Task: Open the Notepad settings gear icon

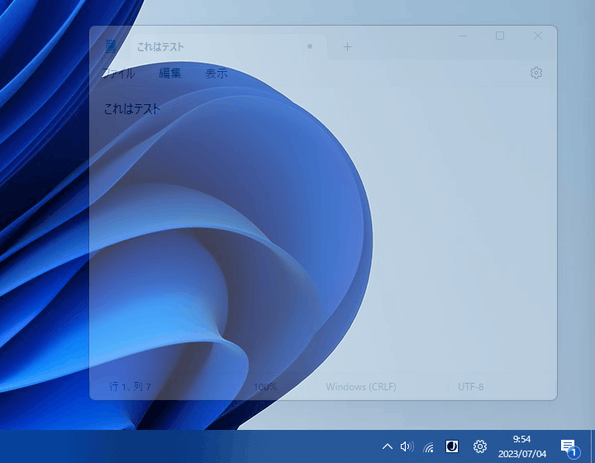Action: [x=536, y=72]
